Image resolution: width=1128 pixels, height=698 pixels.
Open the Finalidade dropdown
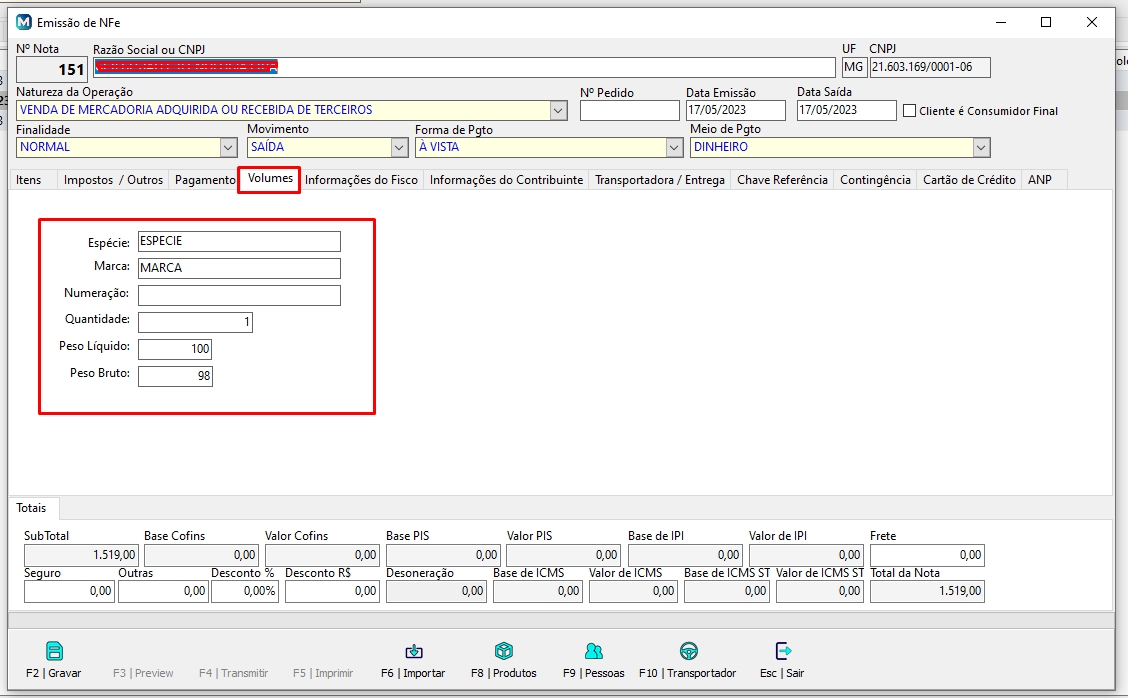(228, 147)
